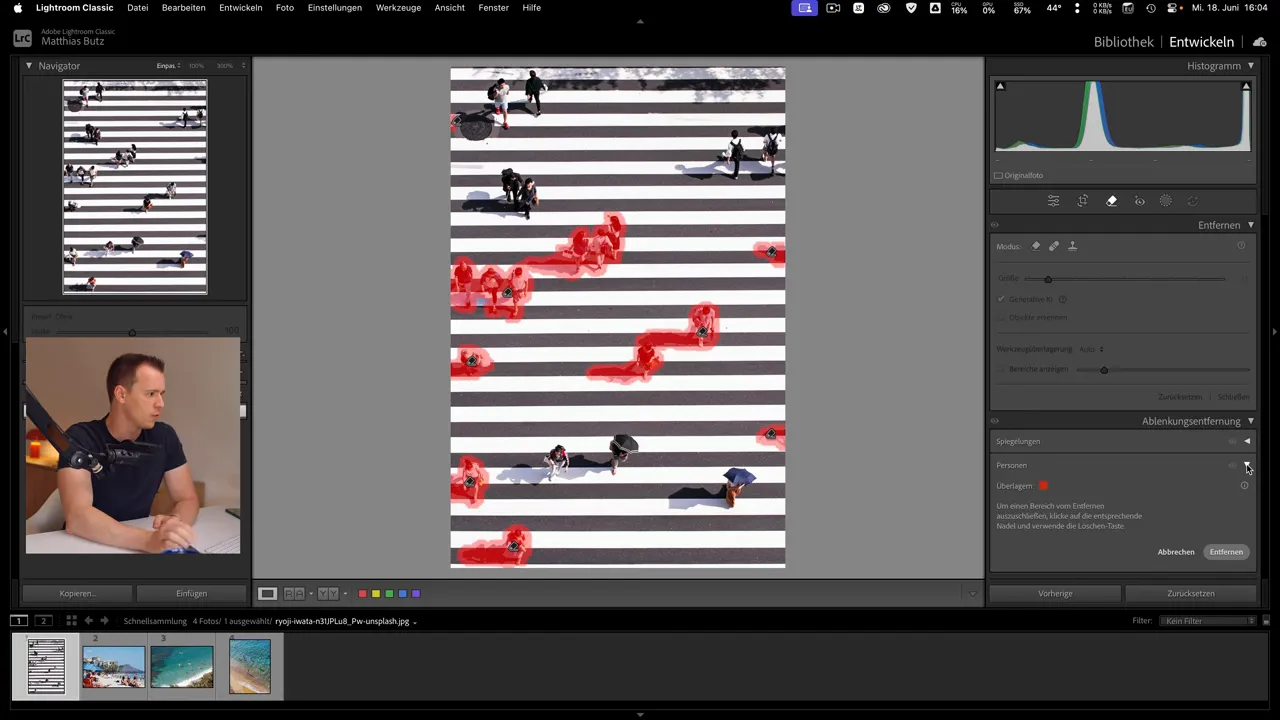This screenshot has height=720, width=1280.
Task: Click the red Überlagern color swatch
Action: coord(1043,485)
